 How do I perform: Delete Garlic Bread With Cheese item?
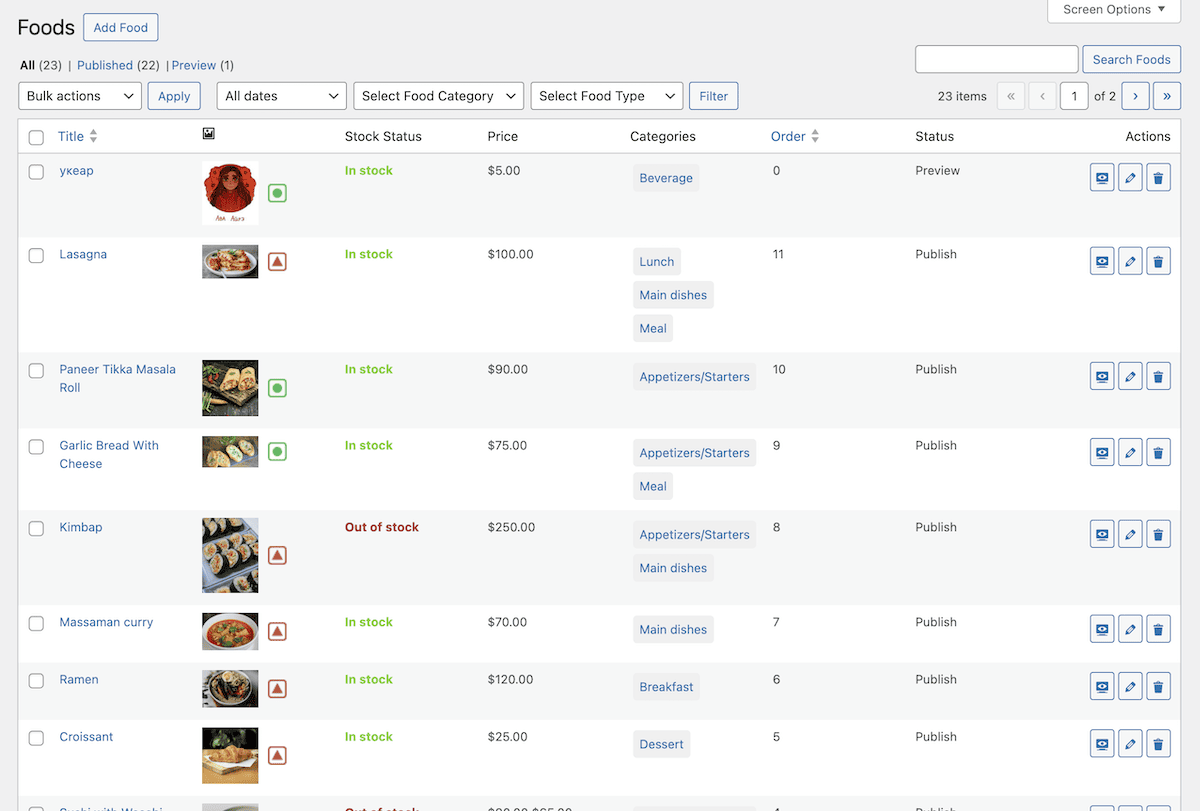(x=1158, y=454)
